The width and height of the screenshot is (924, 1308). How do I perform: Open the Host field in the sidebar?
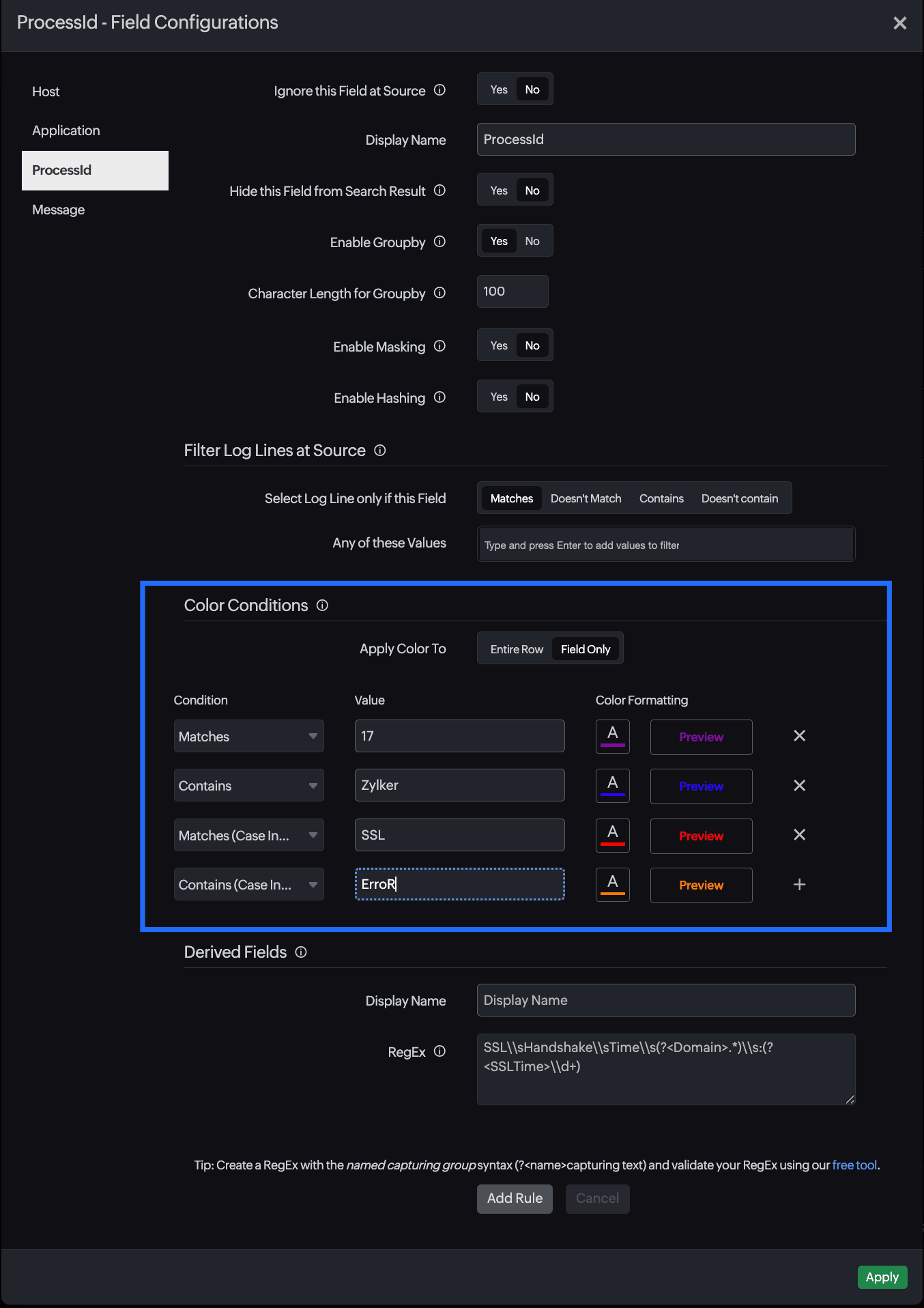(46, 91)
